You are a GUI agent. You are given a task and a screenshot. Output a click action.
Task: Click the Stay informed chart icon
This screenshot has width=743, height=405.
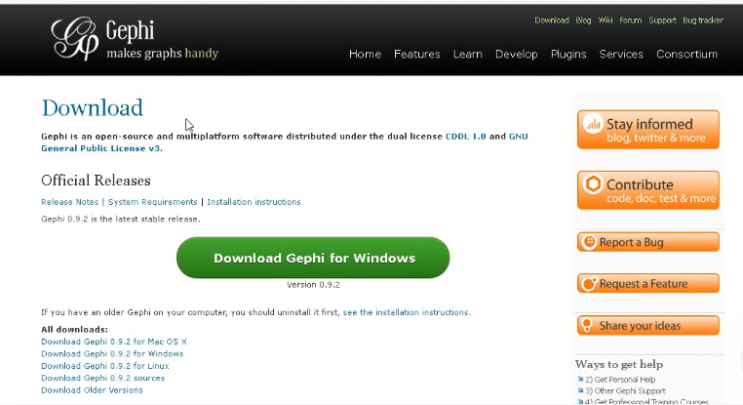(x=593, y=124)
